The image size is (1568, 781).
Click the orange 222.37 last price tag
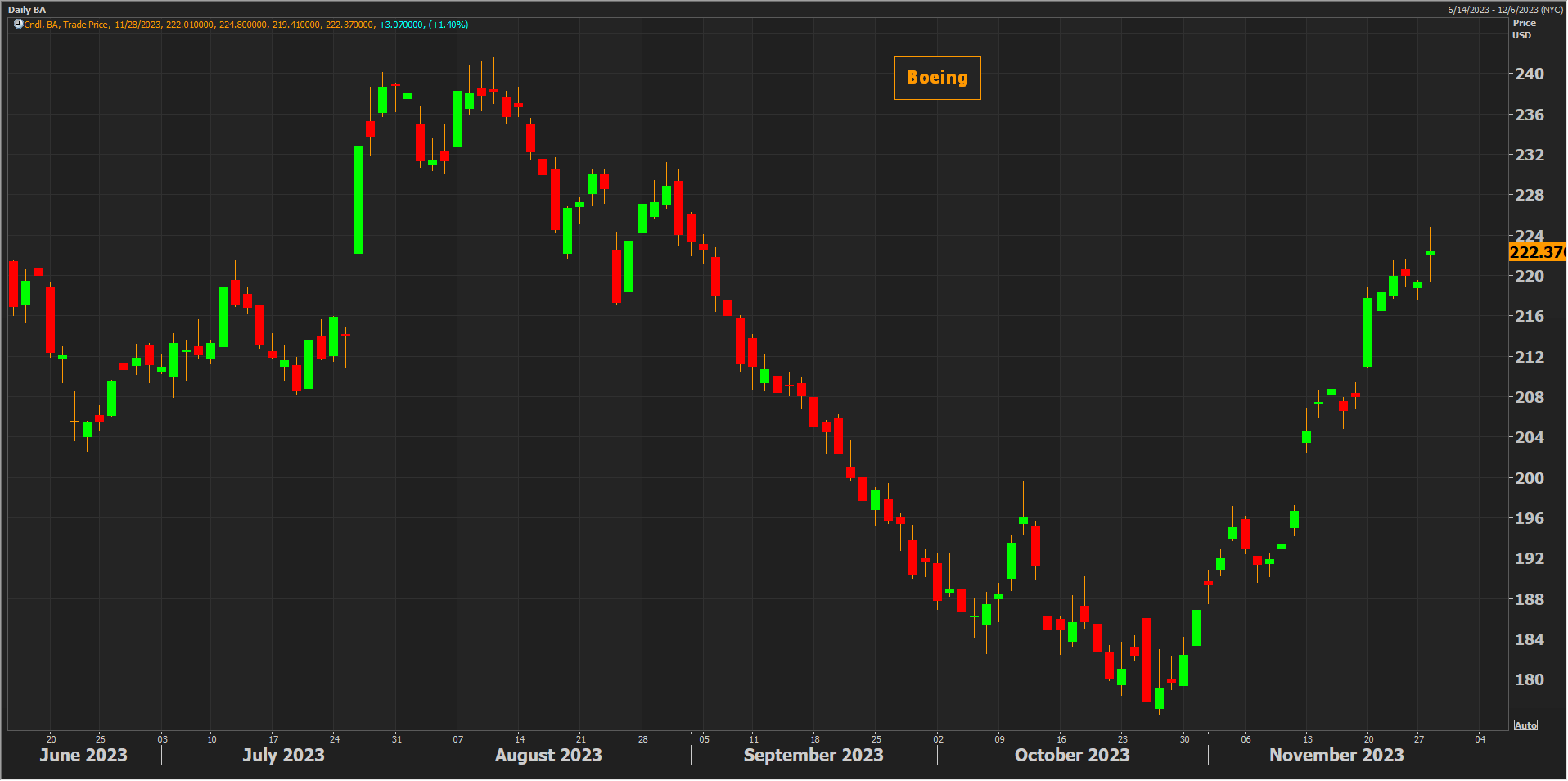1536,253
